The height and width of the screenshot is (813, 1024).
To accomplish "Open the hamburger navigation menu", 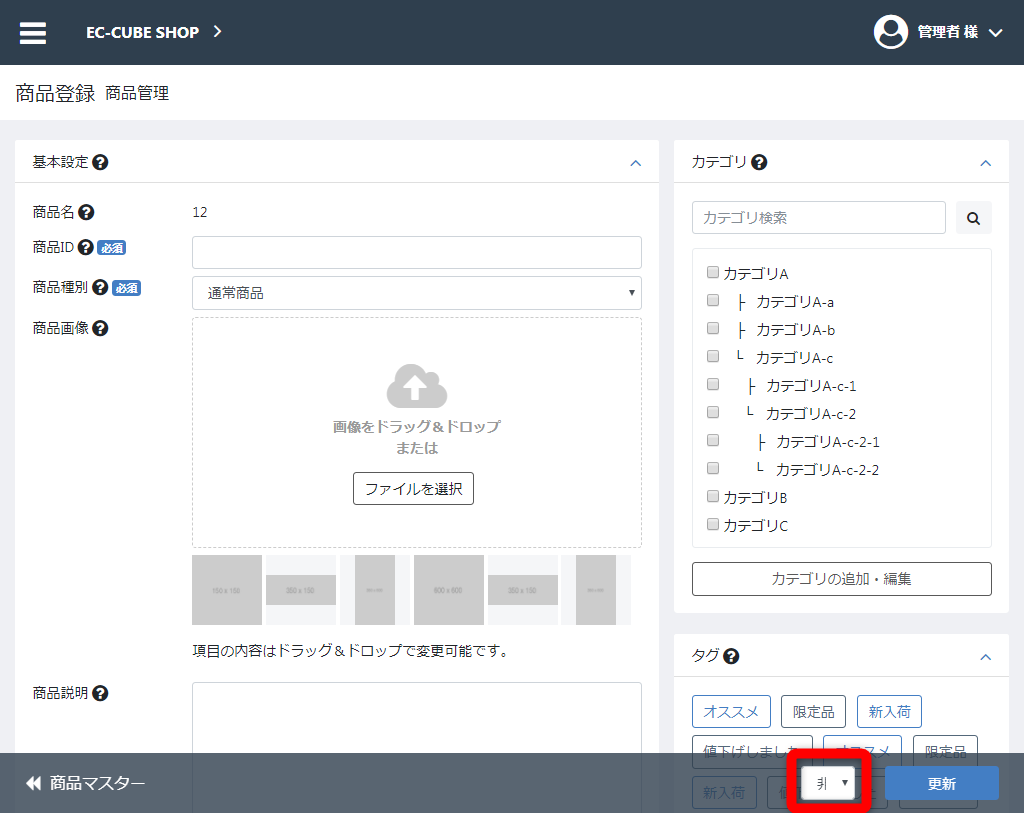I will [x=33, y=31].
